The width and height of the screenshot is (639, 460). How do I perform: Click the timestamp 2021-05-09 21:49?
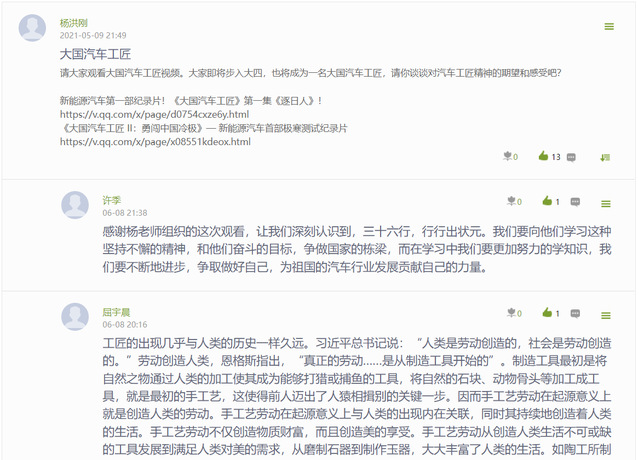pyautogui.click(x=93, y=35)
